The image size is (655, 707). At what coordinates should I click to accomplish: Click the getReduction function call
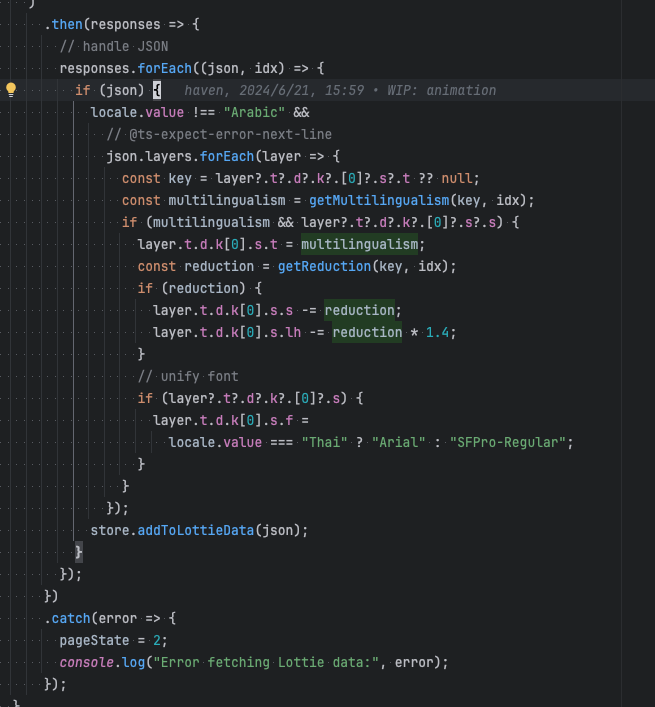tap(325, 266)
